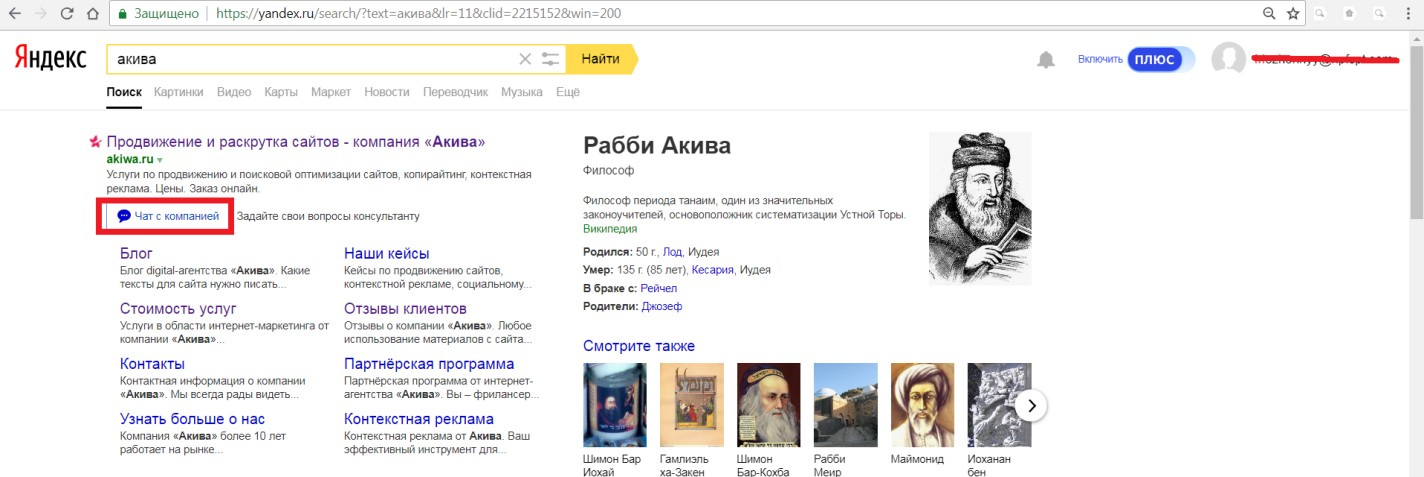The image size is (1424, 477).
Task: Open the Chrome three-dot menu
Action: pos(1407,14)
